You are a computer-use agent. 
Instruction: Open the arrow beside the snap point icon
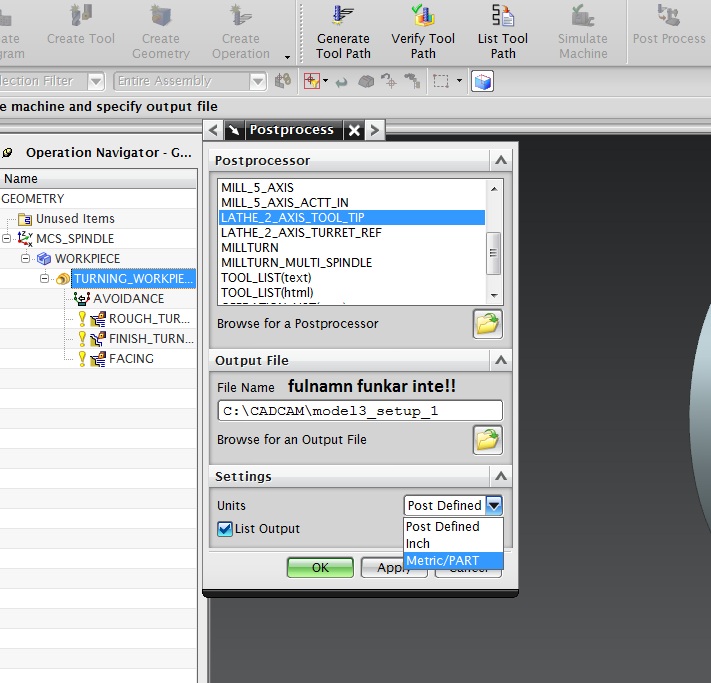[x=325, y=81]
